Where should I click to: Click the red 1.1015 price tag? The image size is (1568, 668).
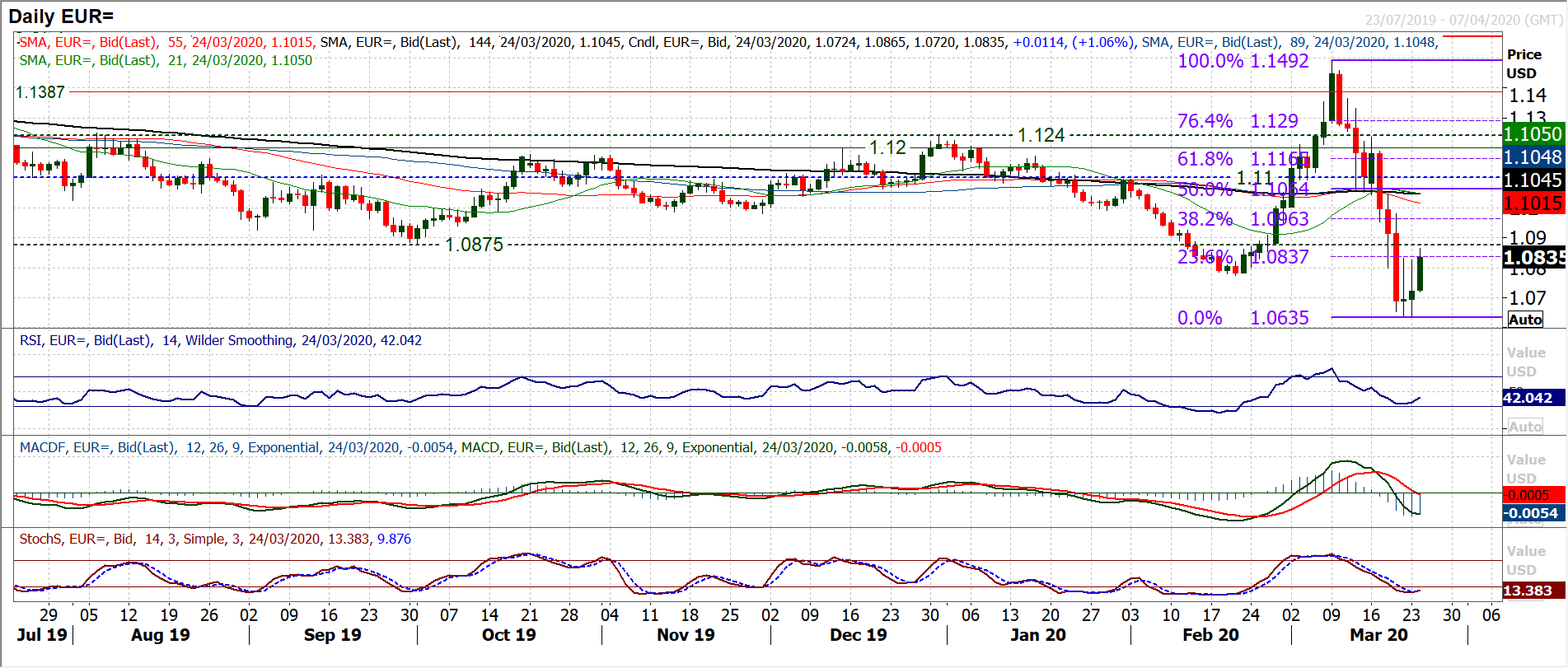click(1533, 203)
